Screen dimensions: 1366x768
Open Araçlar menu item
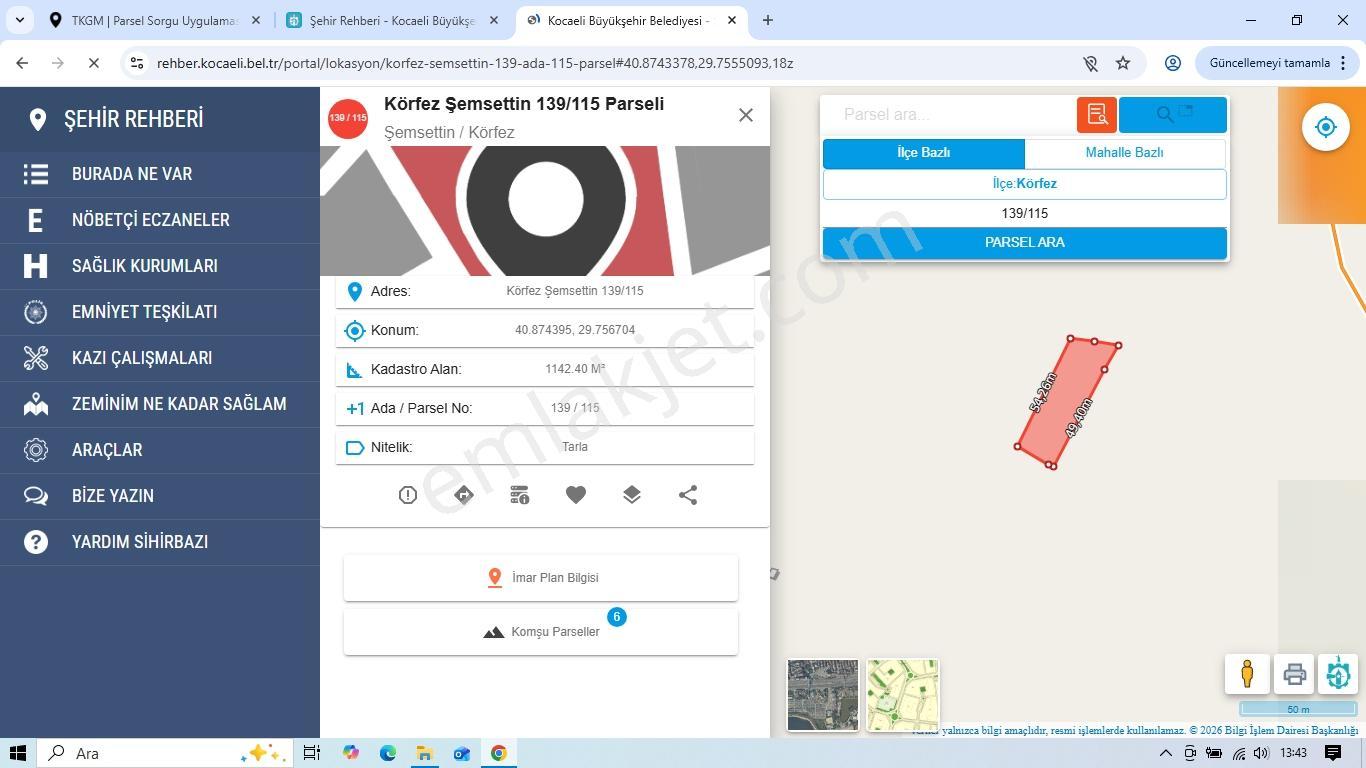tap(160, 450)
